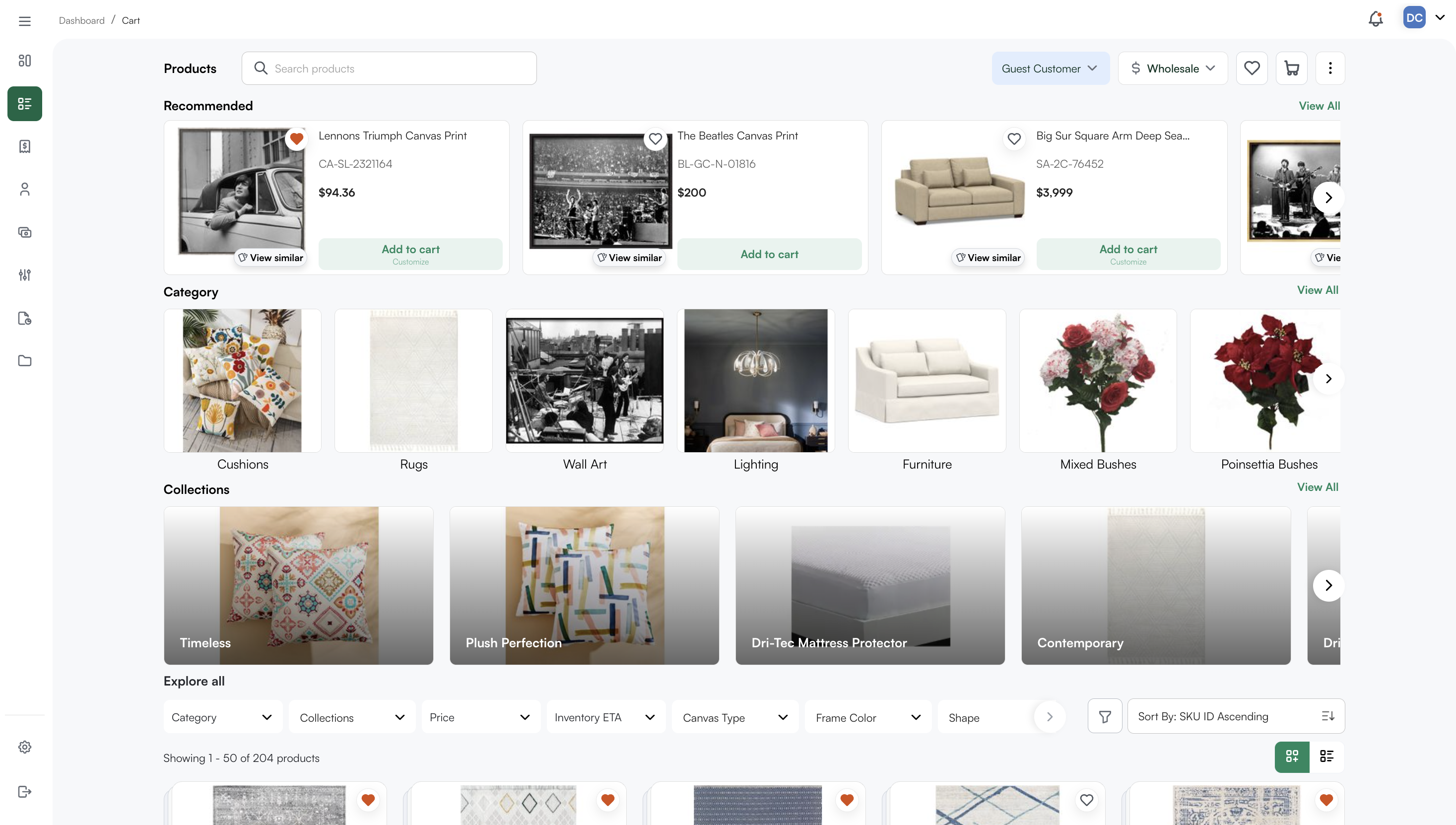Unfavorite the Lennons Triumph Canvas Print
The height and width of the screenshot is (825, 1456).
point(296,139)
